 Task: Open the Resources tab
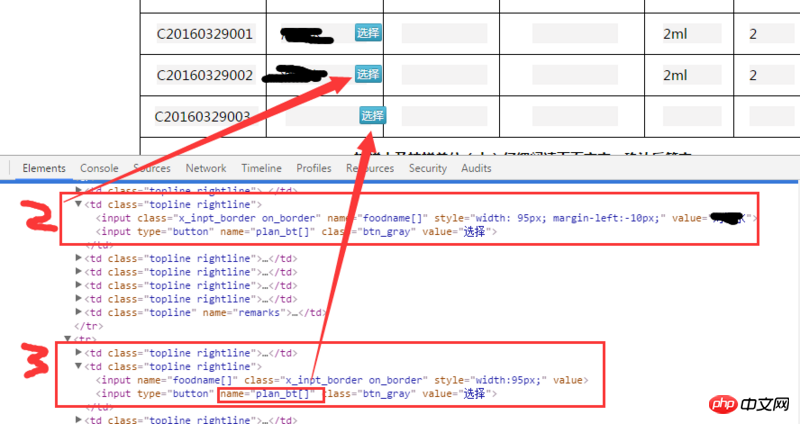[x=370, y=168]
